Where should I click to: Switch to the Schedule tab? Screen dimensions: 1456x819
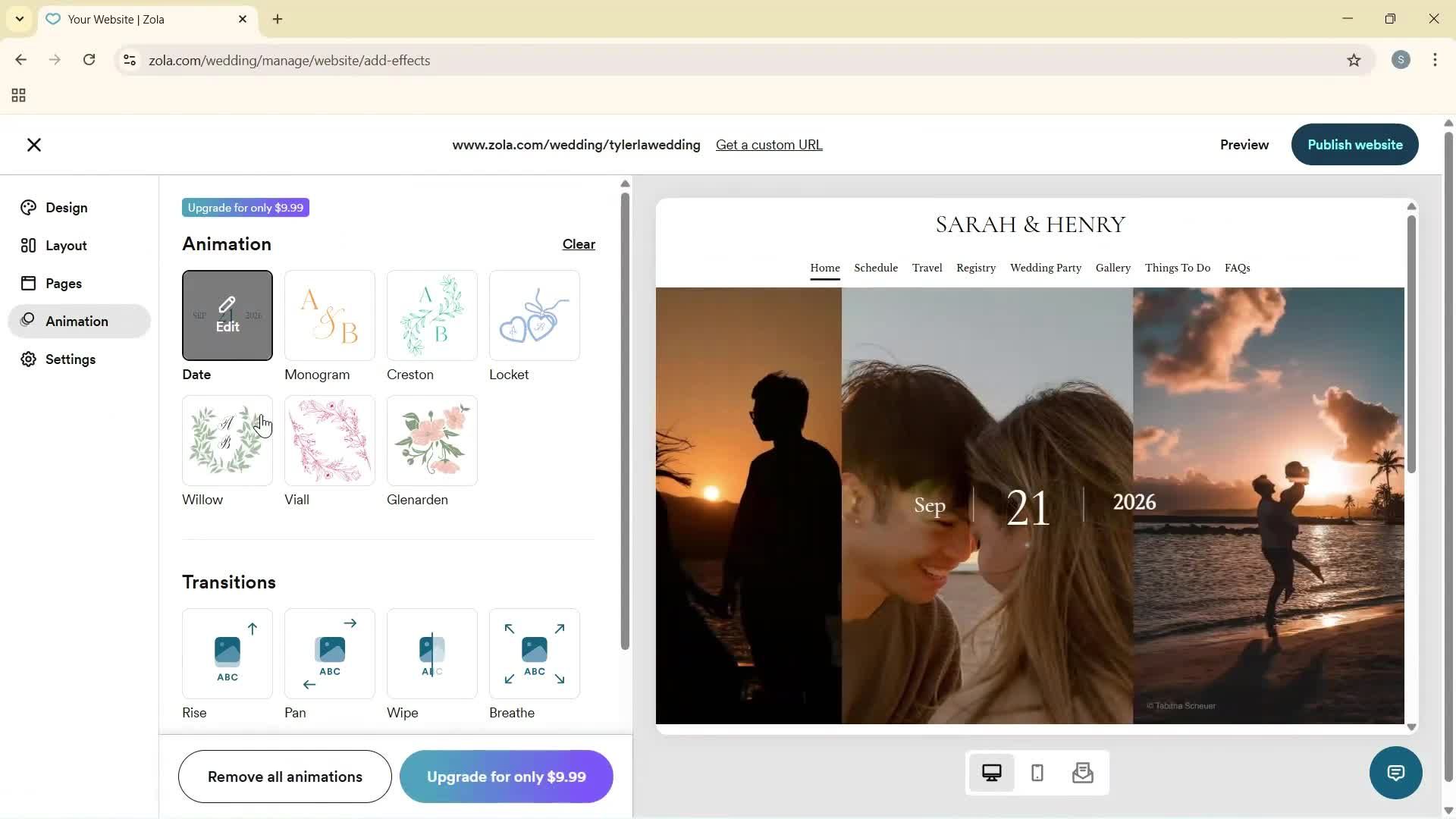click(x=876, y=268)
